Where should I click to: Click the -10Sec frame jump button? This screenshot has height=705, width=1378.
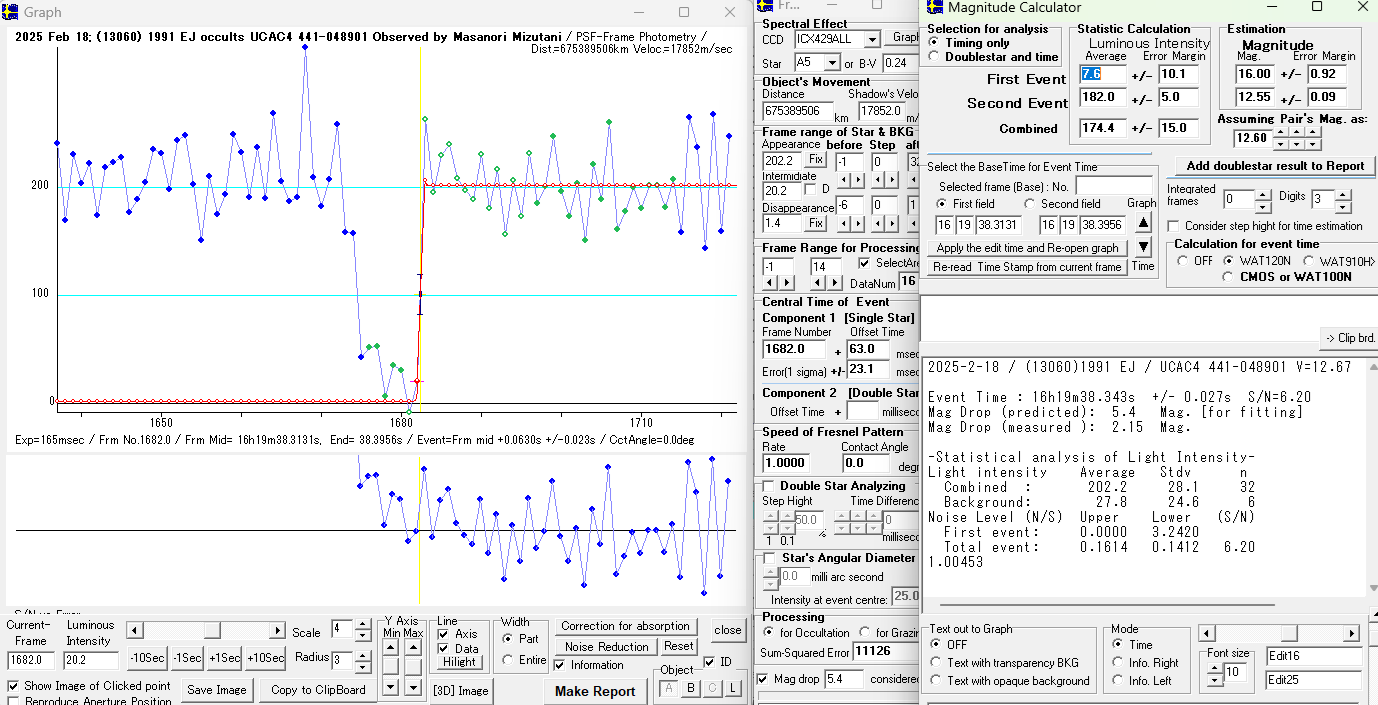146,658
